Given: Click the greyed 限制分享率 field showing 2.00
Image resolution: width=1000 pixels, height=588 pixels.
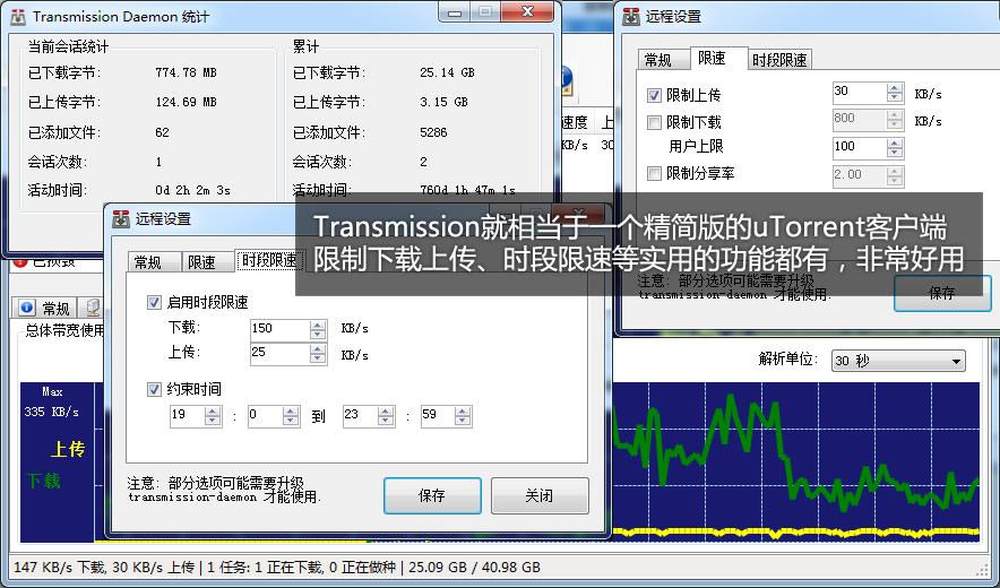Looking at the screenshot, I should pos(860,176).
